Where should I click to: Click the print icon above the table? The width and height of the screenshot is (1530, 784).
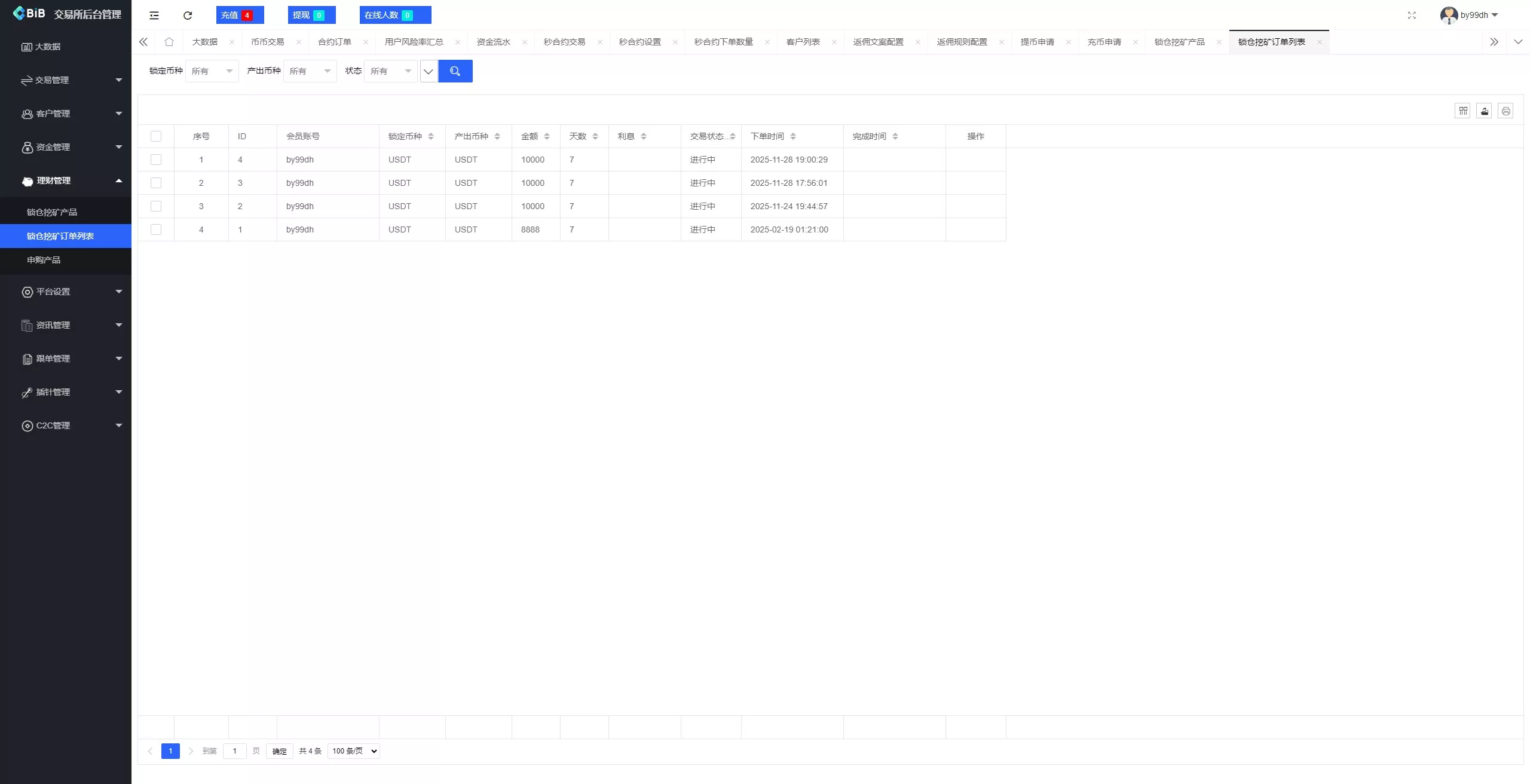(x=1505, y=111)
